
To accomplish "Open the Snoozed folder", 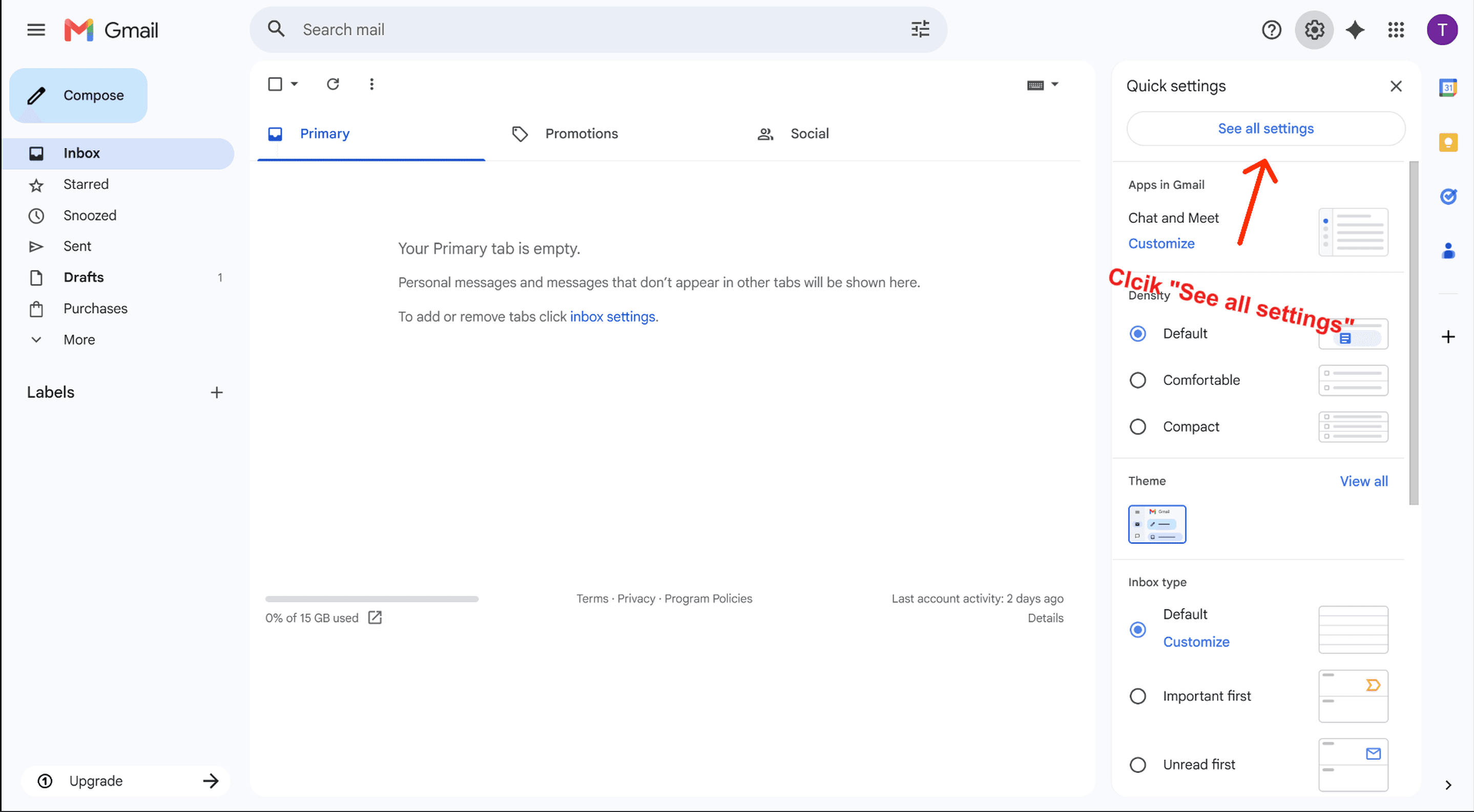I will (x=119, y=215).
